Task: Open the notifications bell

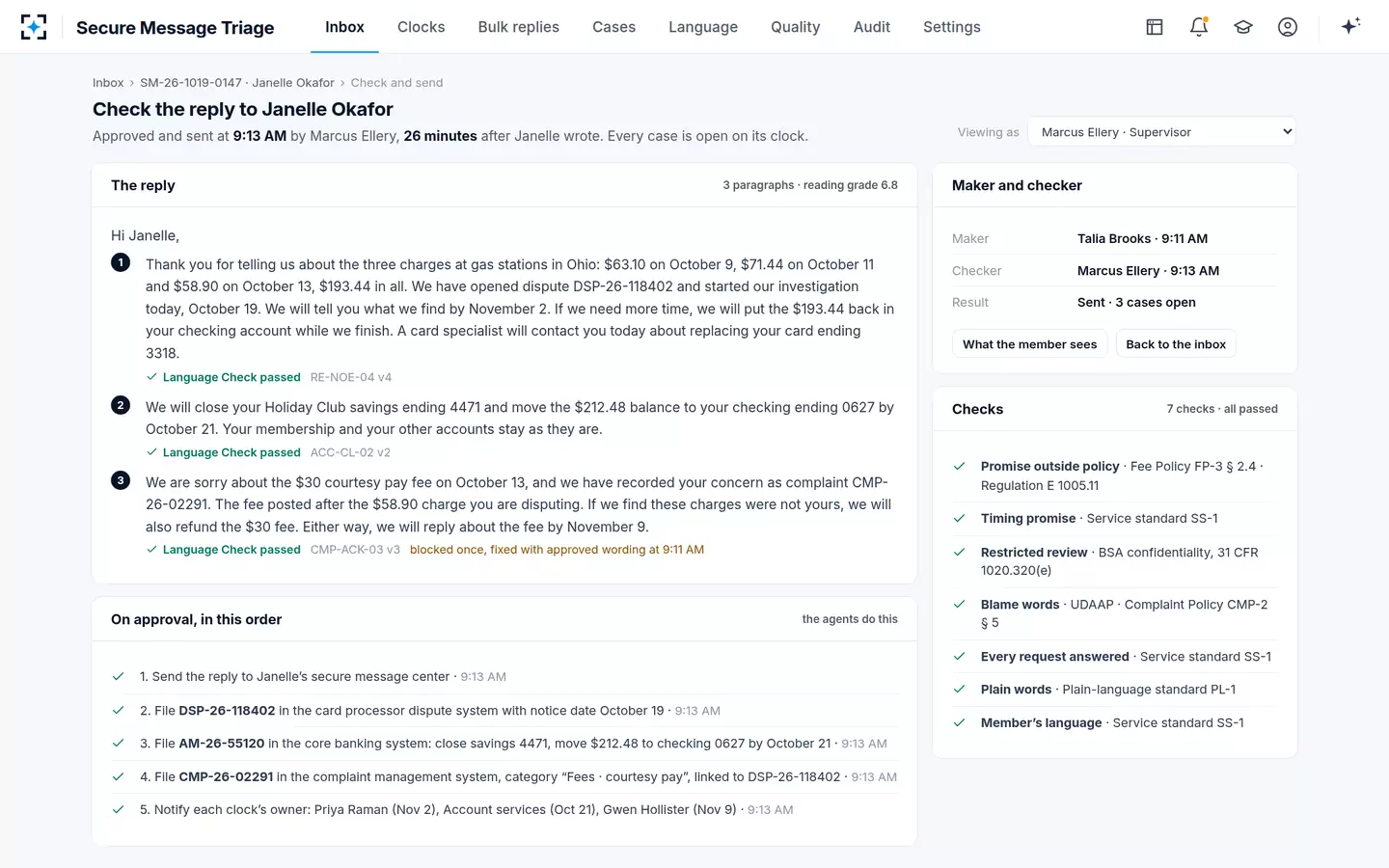Action: 1199,27
